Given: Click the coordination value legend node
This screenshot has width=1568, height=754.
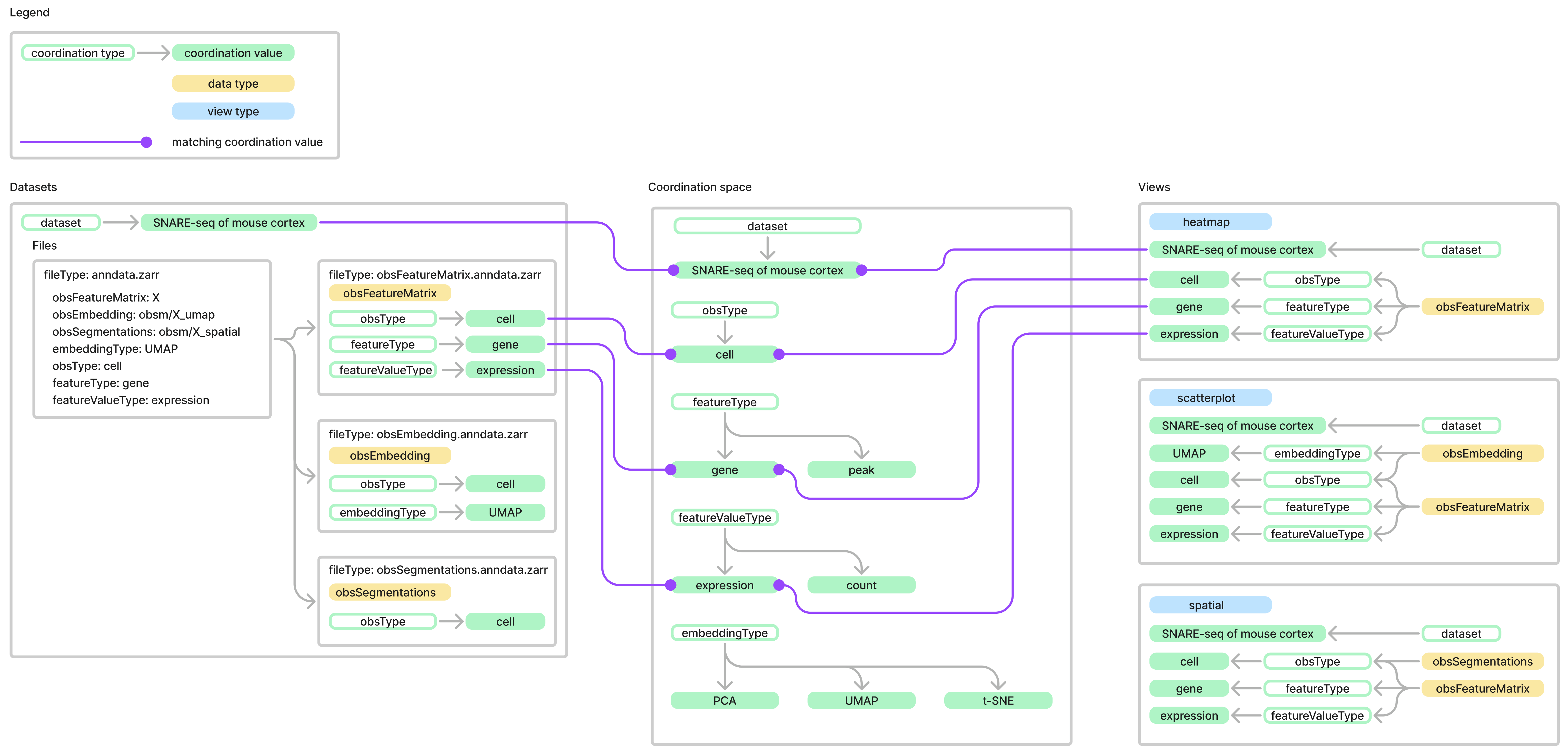Looking at the screenshot, I should (x=233, y=53).
